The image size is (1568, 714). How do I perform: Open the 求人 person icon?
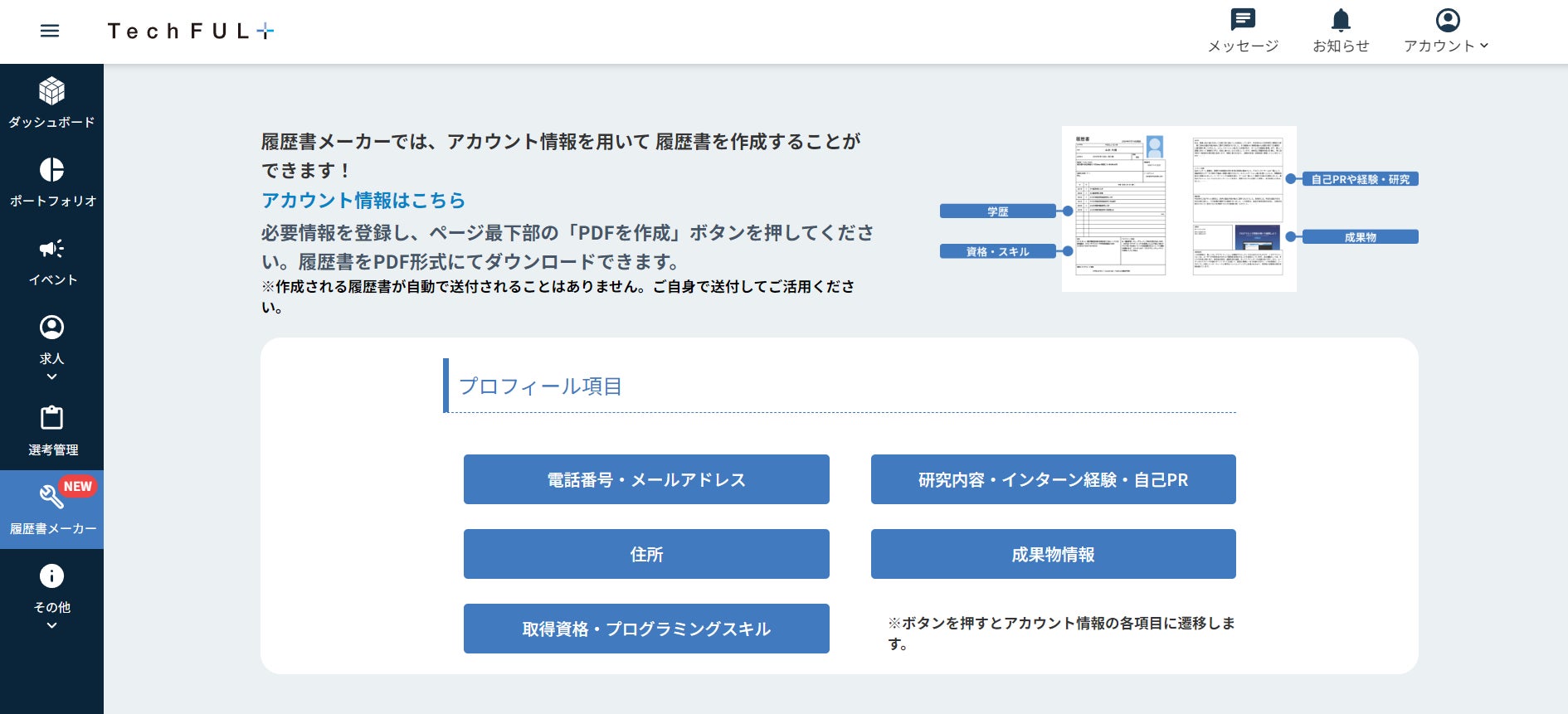pyautogui.click(x=51, y=327)
